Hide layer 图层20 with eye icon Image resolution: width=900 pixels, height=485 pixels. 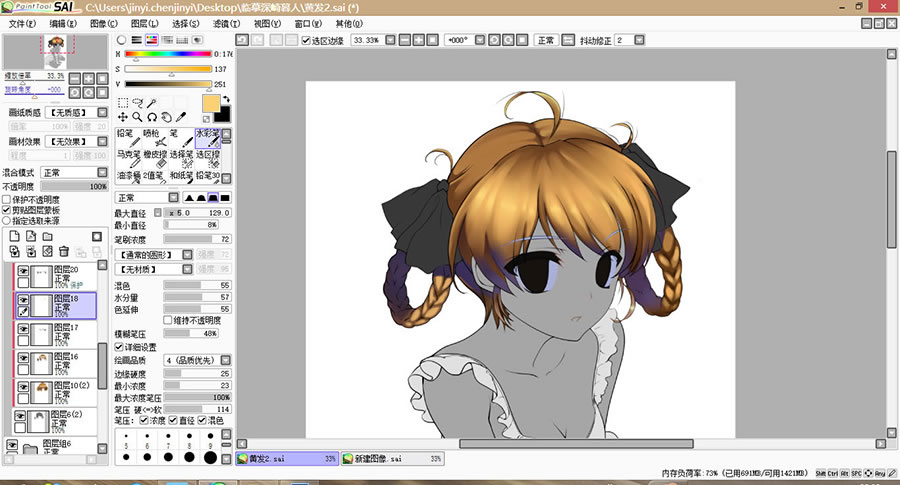coord(23,270)
